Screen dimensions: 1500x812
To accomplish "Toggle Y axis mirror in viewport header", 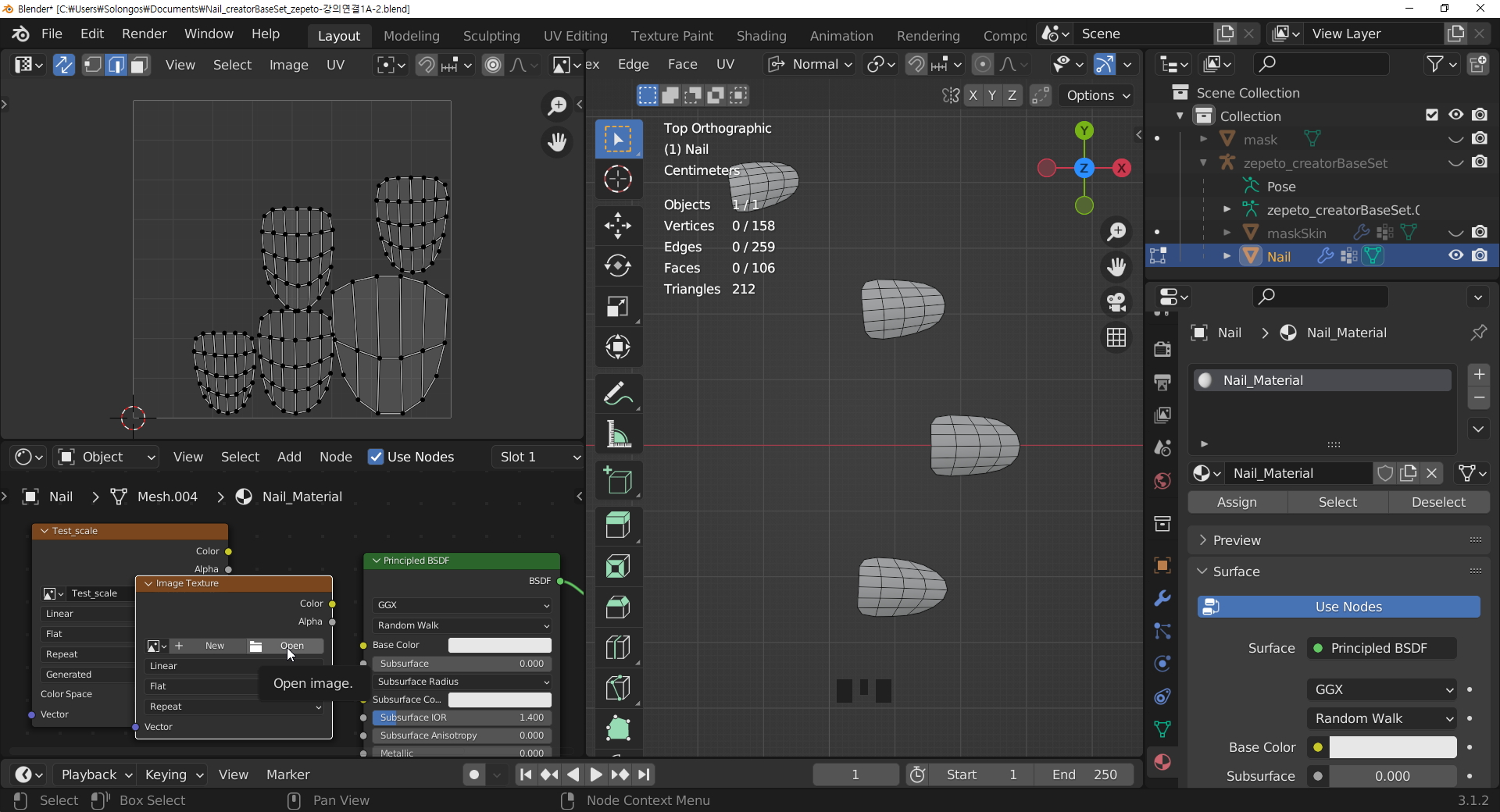I will (992, 95).
